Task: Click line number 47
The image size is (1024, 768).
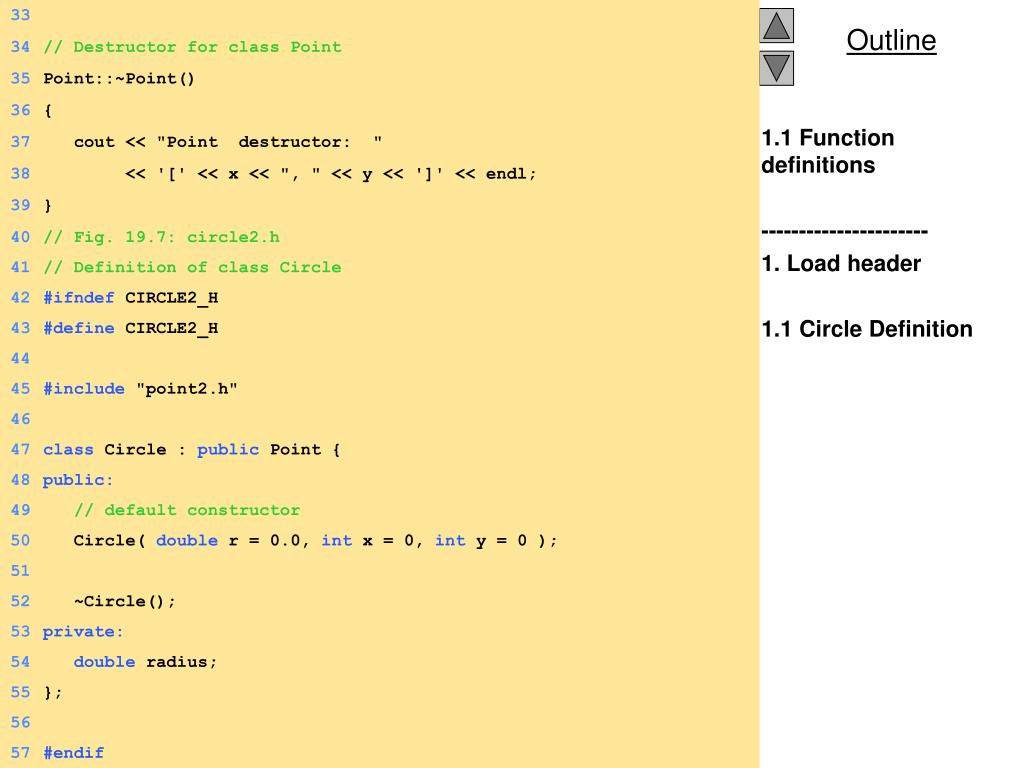Action: coord(20,449)
